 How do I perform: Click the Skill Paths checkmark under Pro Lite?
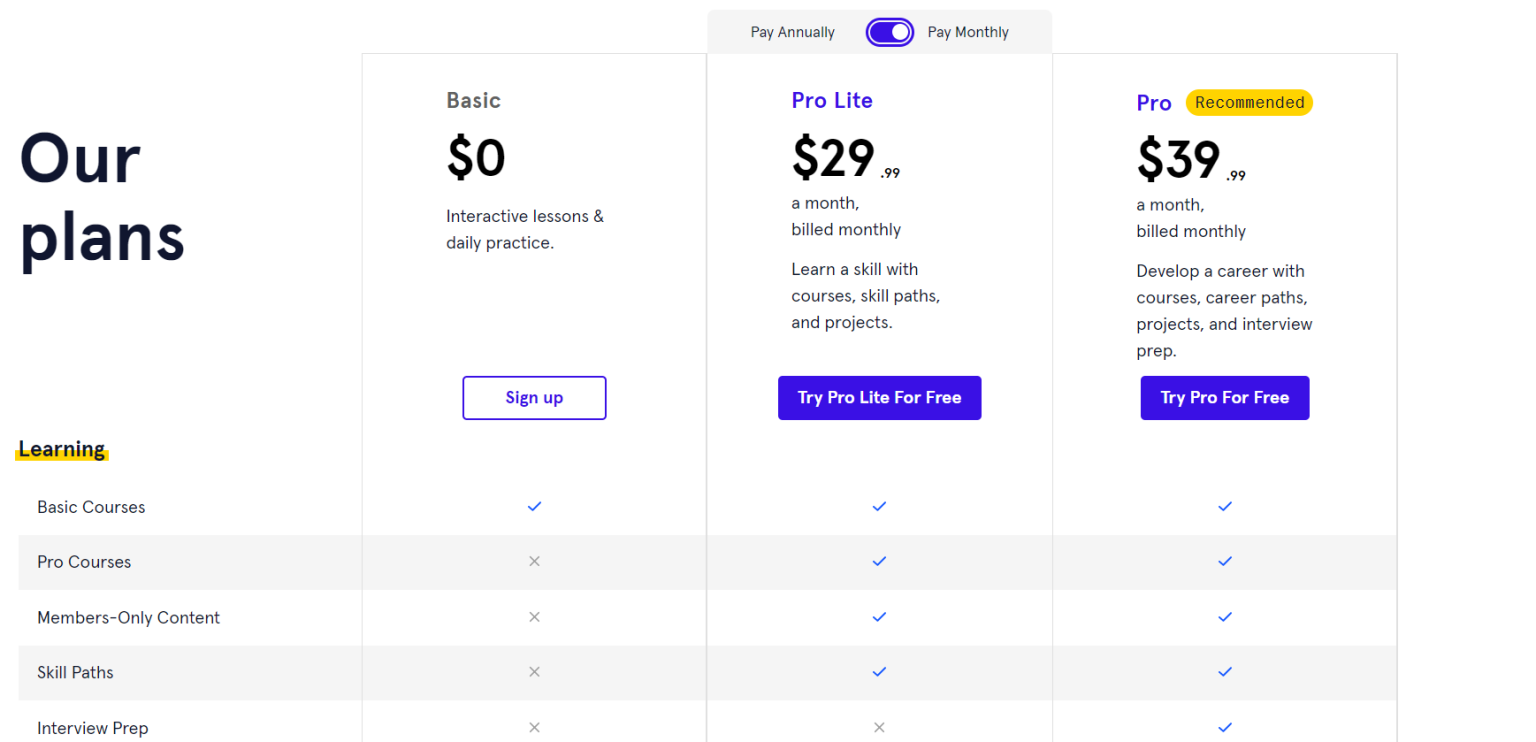click(x=879, y=672)
